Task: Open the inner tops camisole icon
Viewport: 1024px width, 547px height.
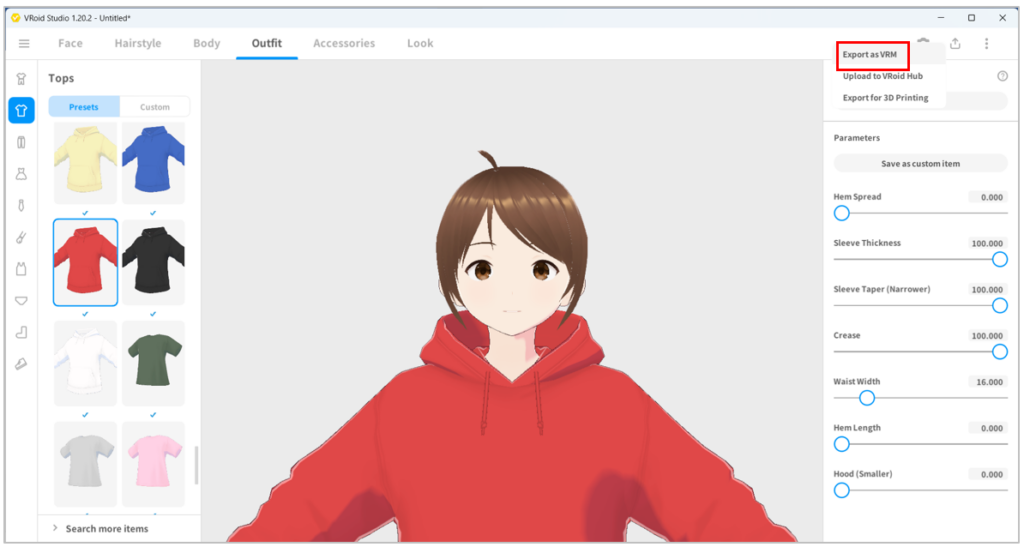Action: tap(21, 269)
